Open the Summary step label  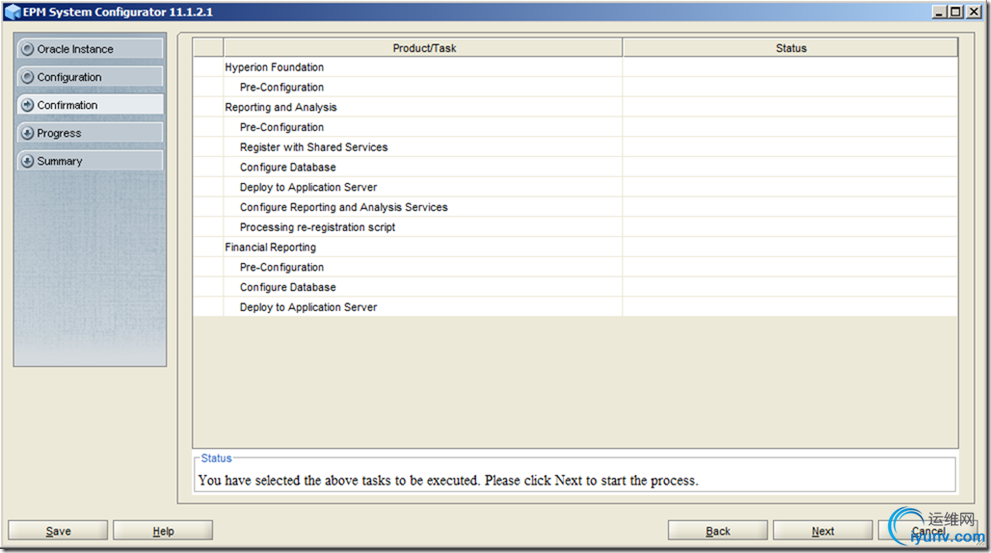(59, 161)
